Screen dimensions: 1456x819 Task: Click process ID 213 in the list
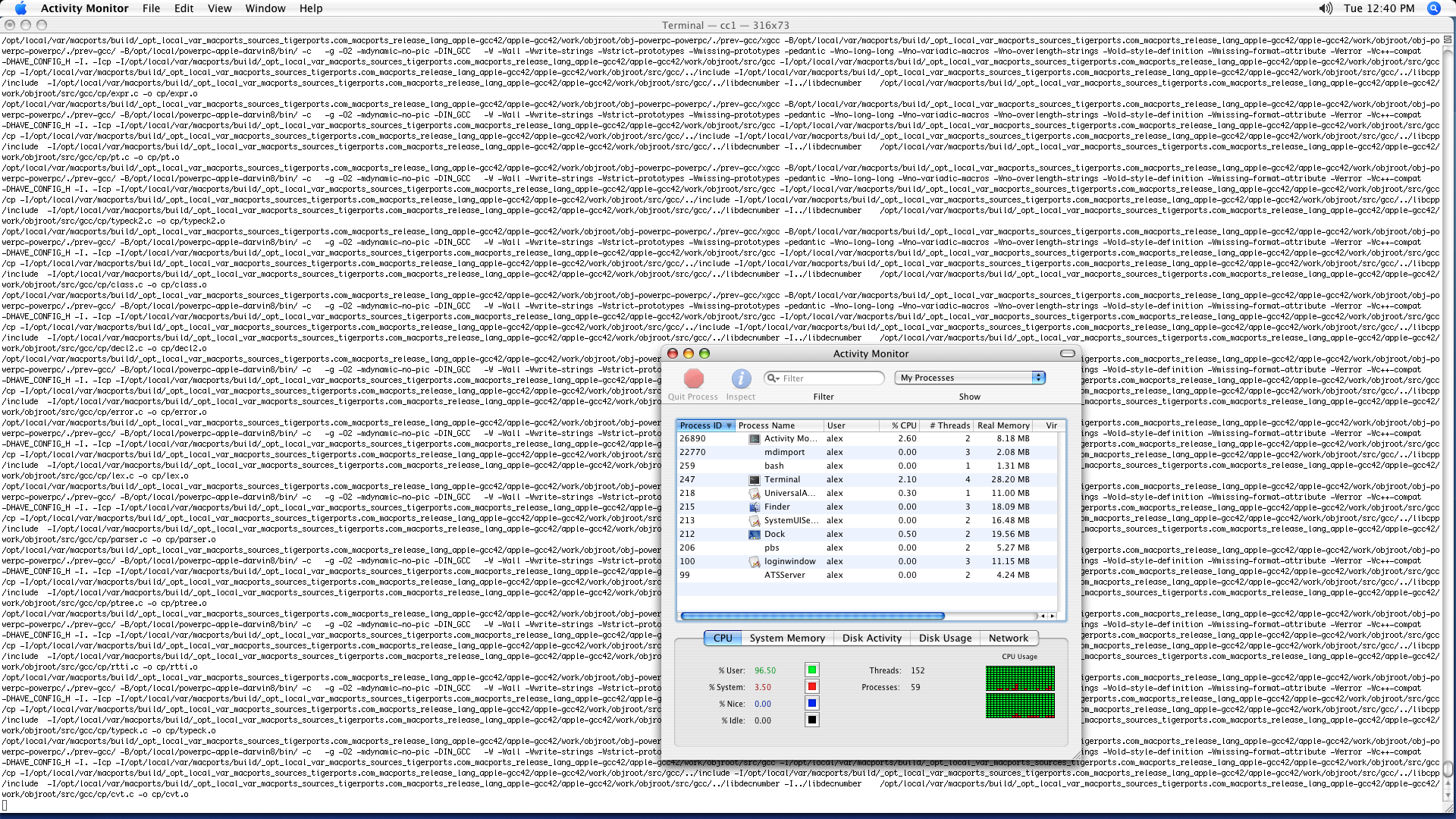[687, 521]
